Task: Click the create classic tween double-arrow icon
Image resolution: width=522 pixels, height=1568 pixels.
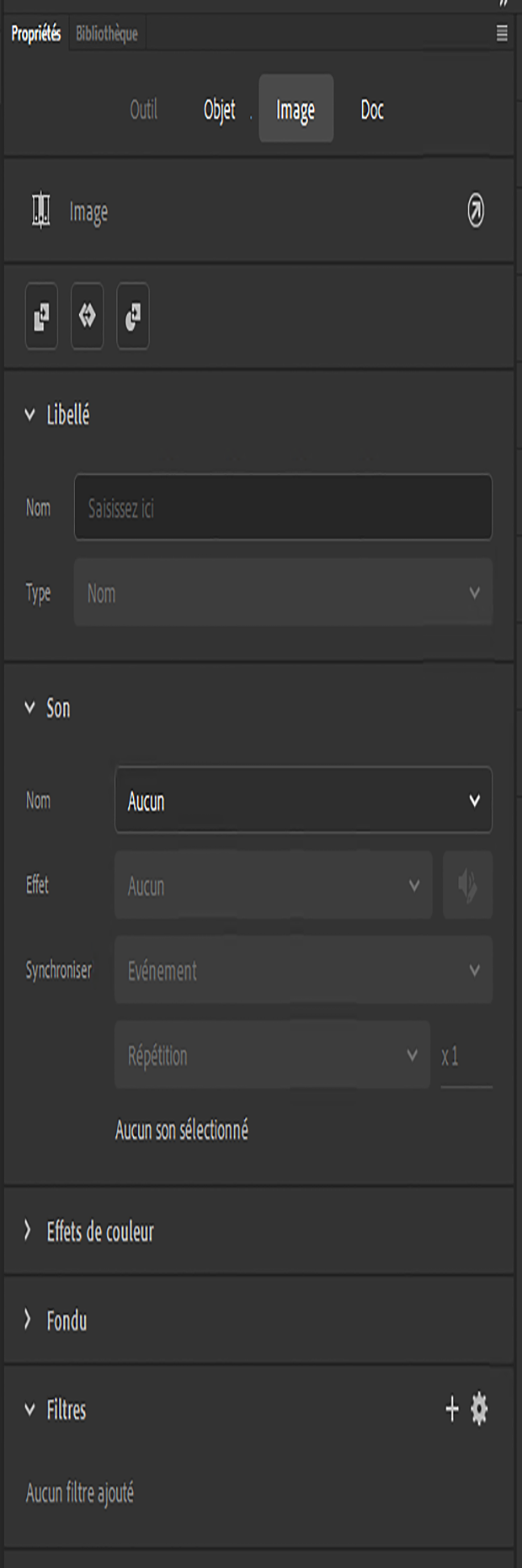Action: pyautogui.click(x=87, y=317)
